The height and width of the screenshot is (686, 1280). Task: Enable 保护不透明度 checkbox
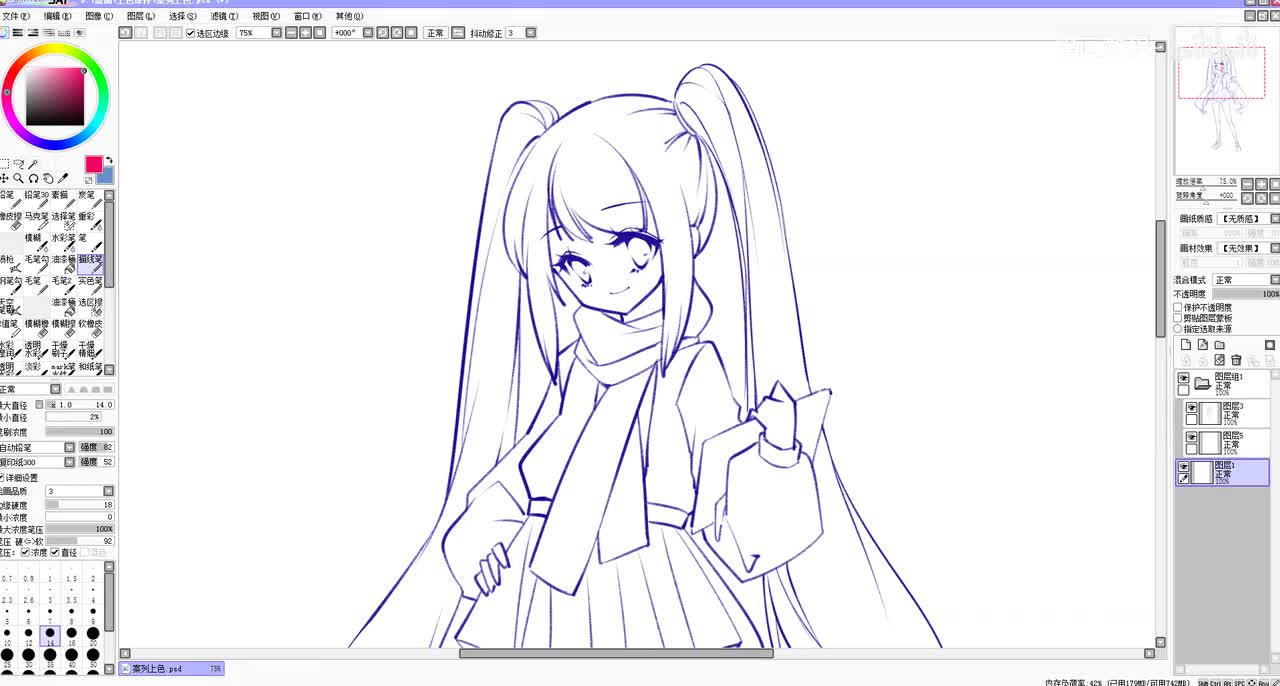(x=1177, y=308)
